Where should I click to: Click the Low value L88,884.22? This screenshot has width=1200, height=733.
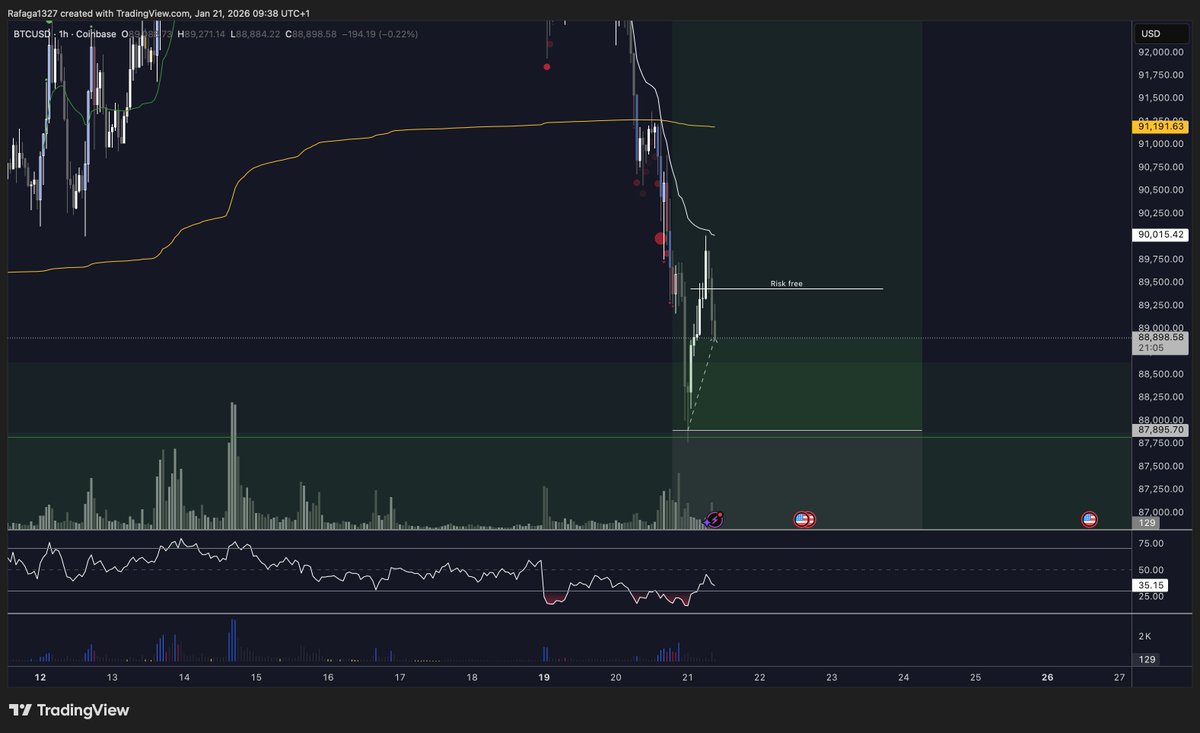coord(256,34)
